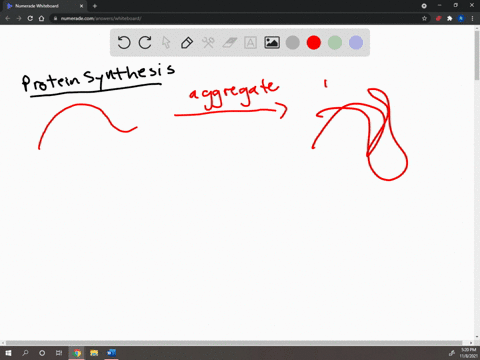This screenshot has width=480, height=360.
Task: Go back in browser history
Action: tap(8, 18)
